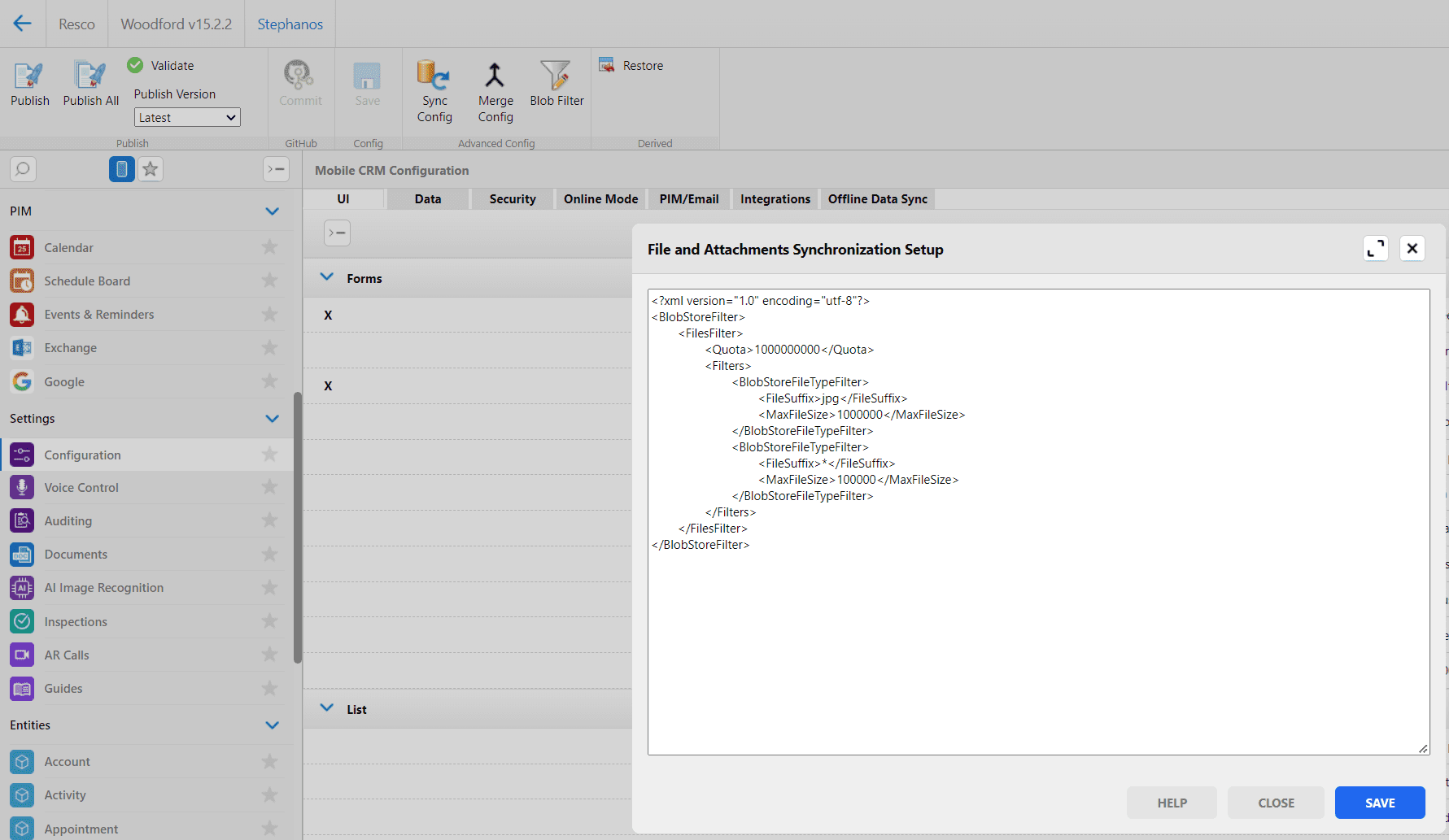Open the Blob Filter tool
The width and height of the screenshot is (1449, 840).
click(x=556, y=76)
